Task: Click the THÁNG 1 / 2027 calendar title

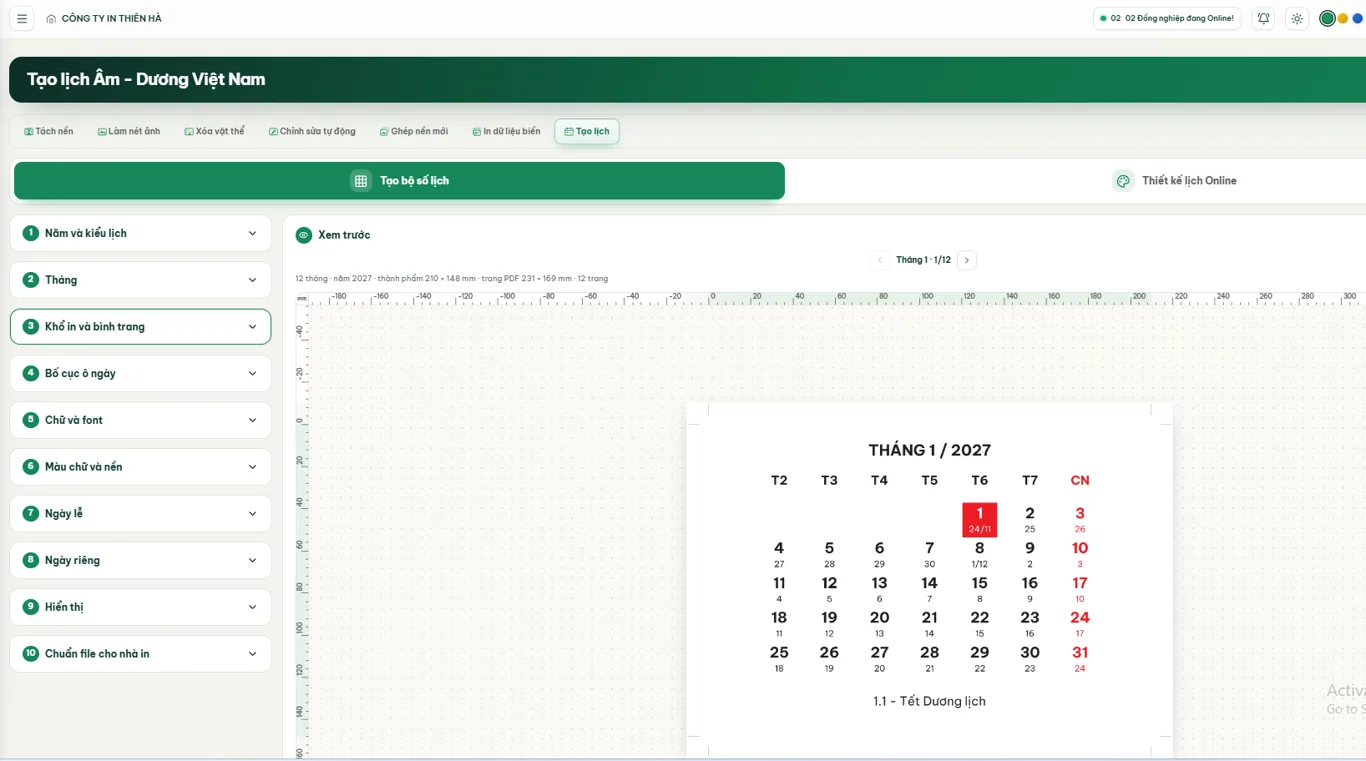Action: [x=930, y=450]
